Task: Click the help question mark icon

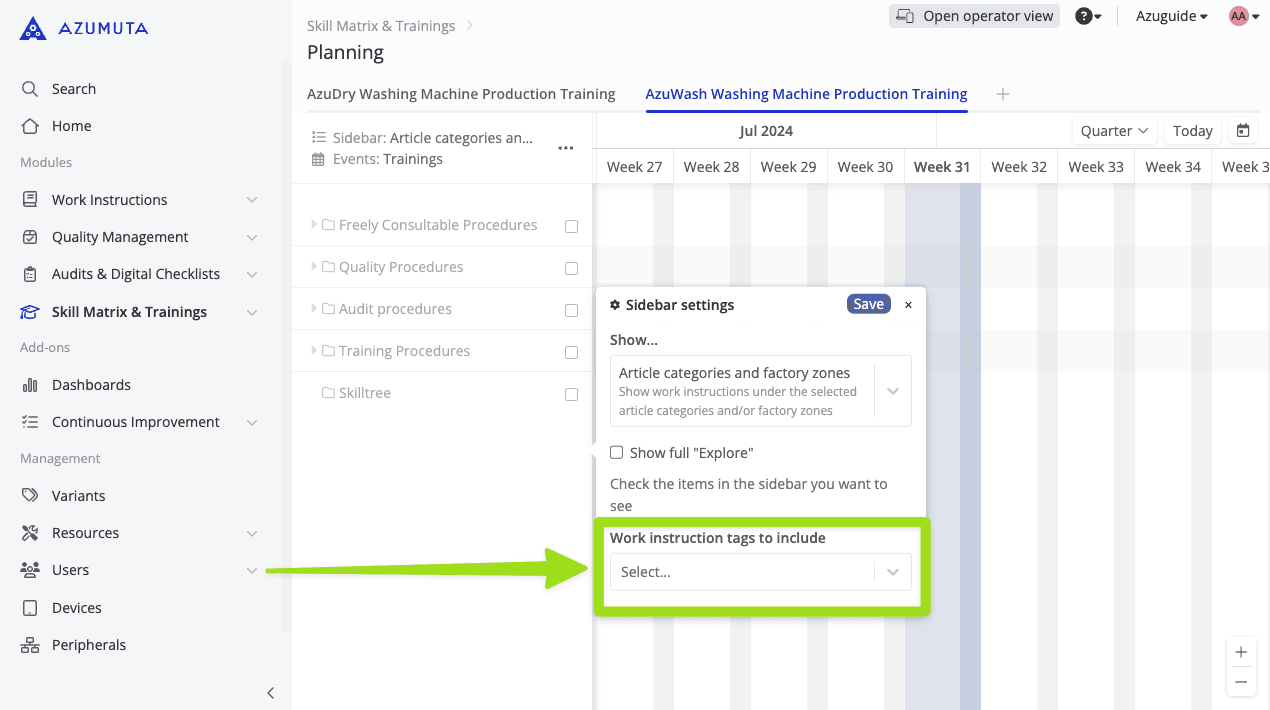Action: [1083, 16]
